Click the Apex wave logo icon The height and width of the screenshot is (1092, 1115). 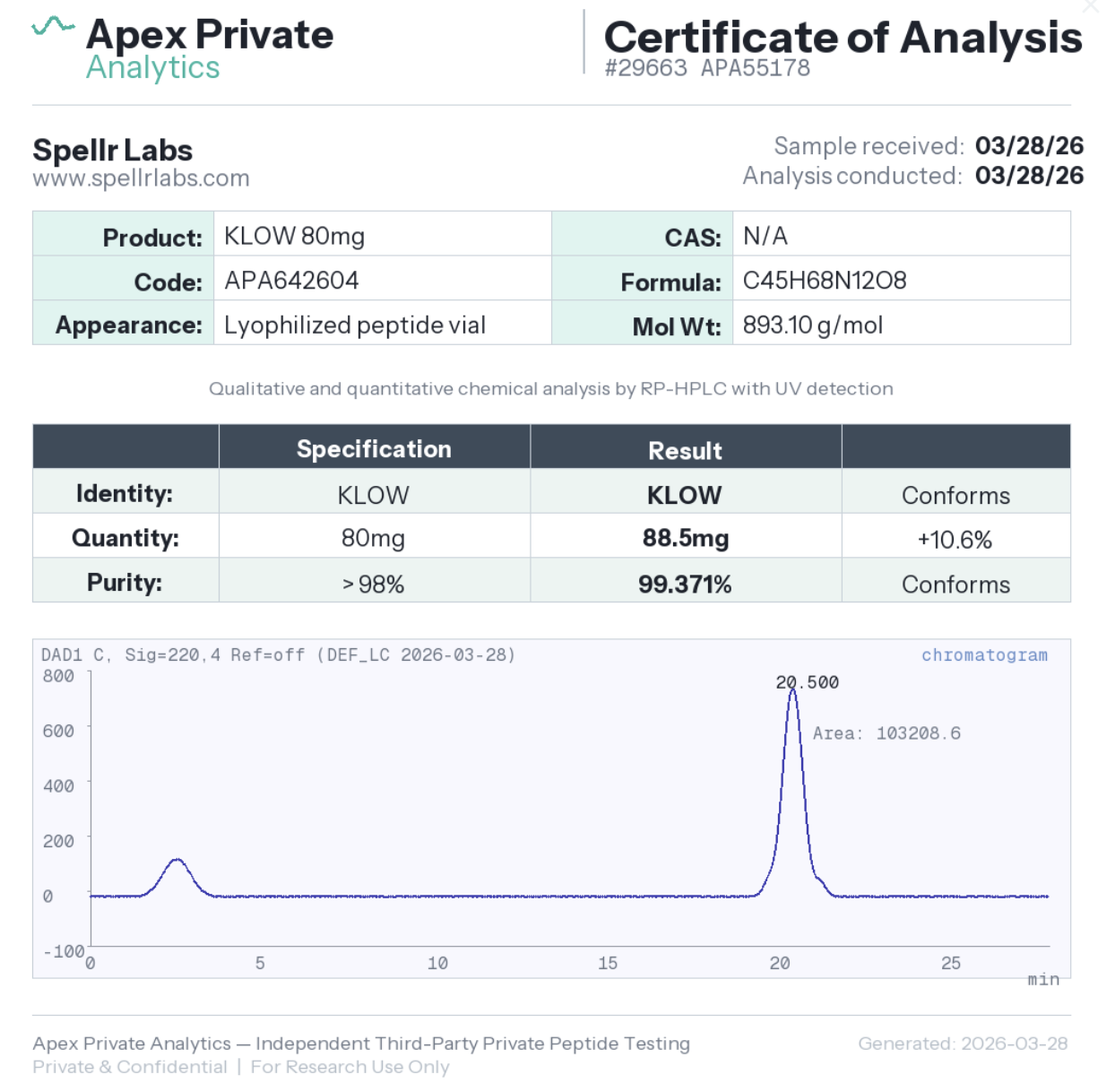[53, 25]
